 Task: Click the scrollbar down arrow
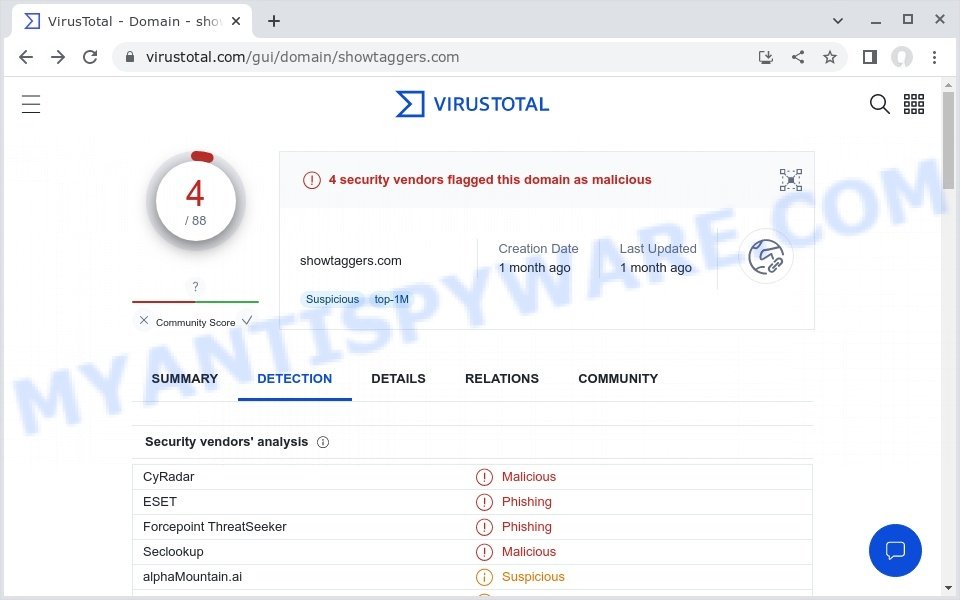(x=948, y=588)
